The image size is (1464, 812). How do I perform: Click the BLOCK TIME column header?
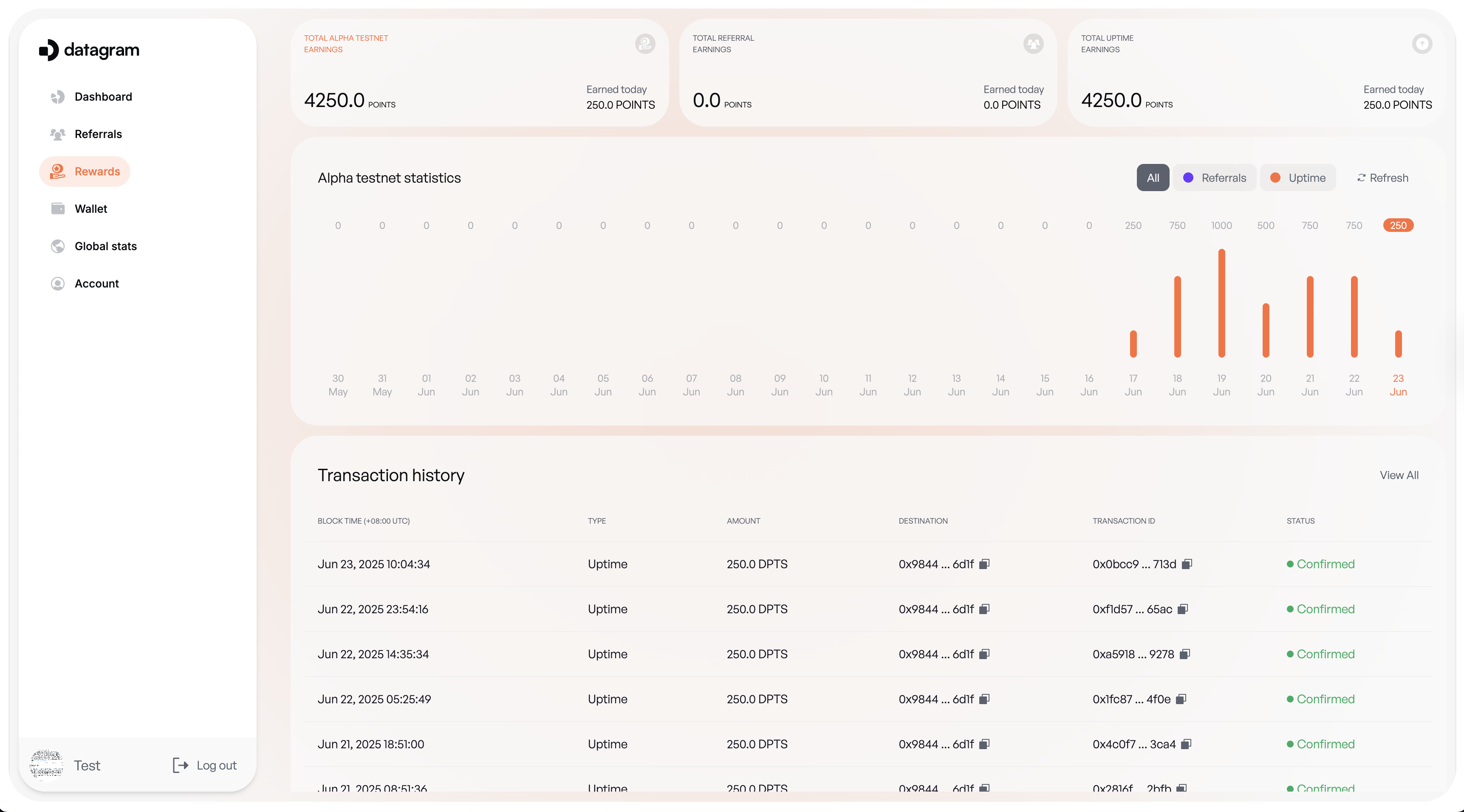click(364, 521)
